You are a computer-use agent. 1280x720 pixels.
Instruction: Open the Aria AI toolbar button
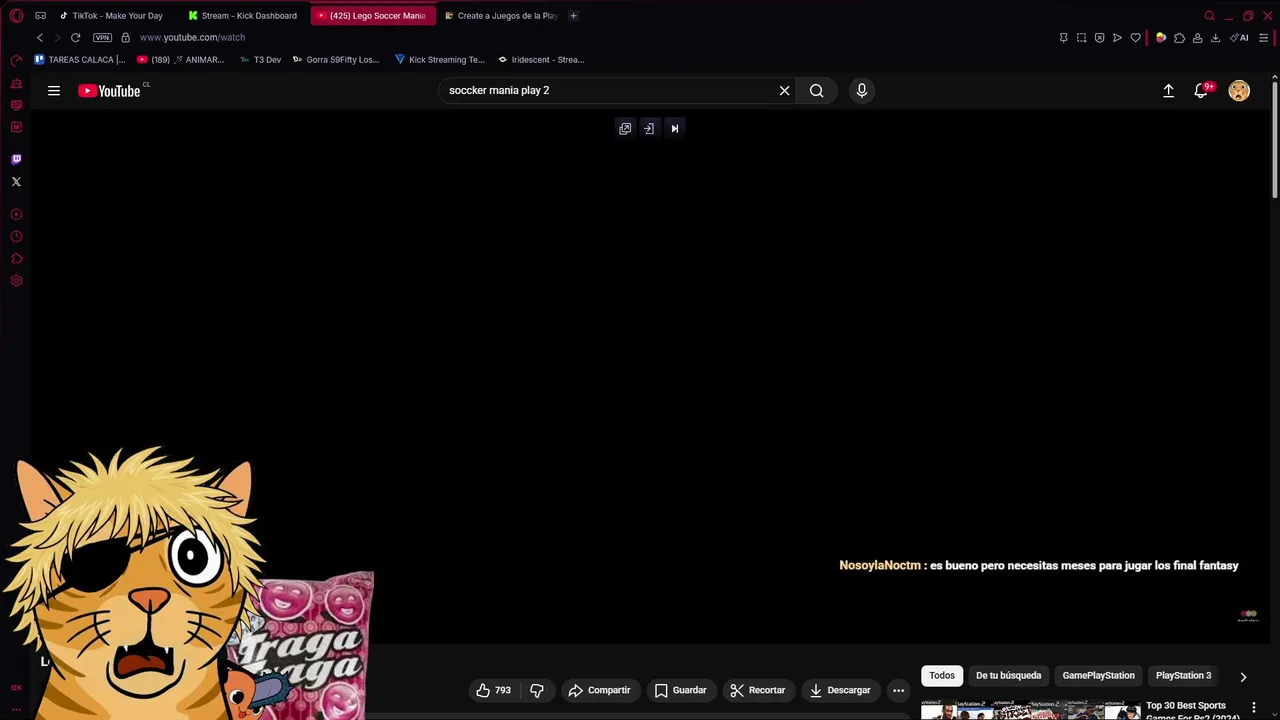tap(1240, 38)
